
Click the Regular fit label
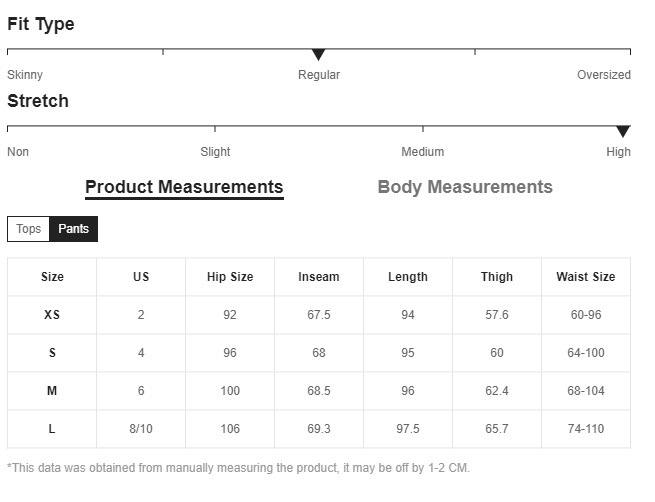pos(319,75)
